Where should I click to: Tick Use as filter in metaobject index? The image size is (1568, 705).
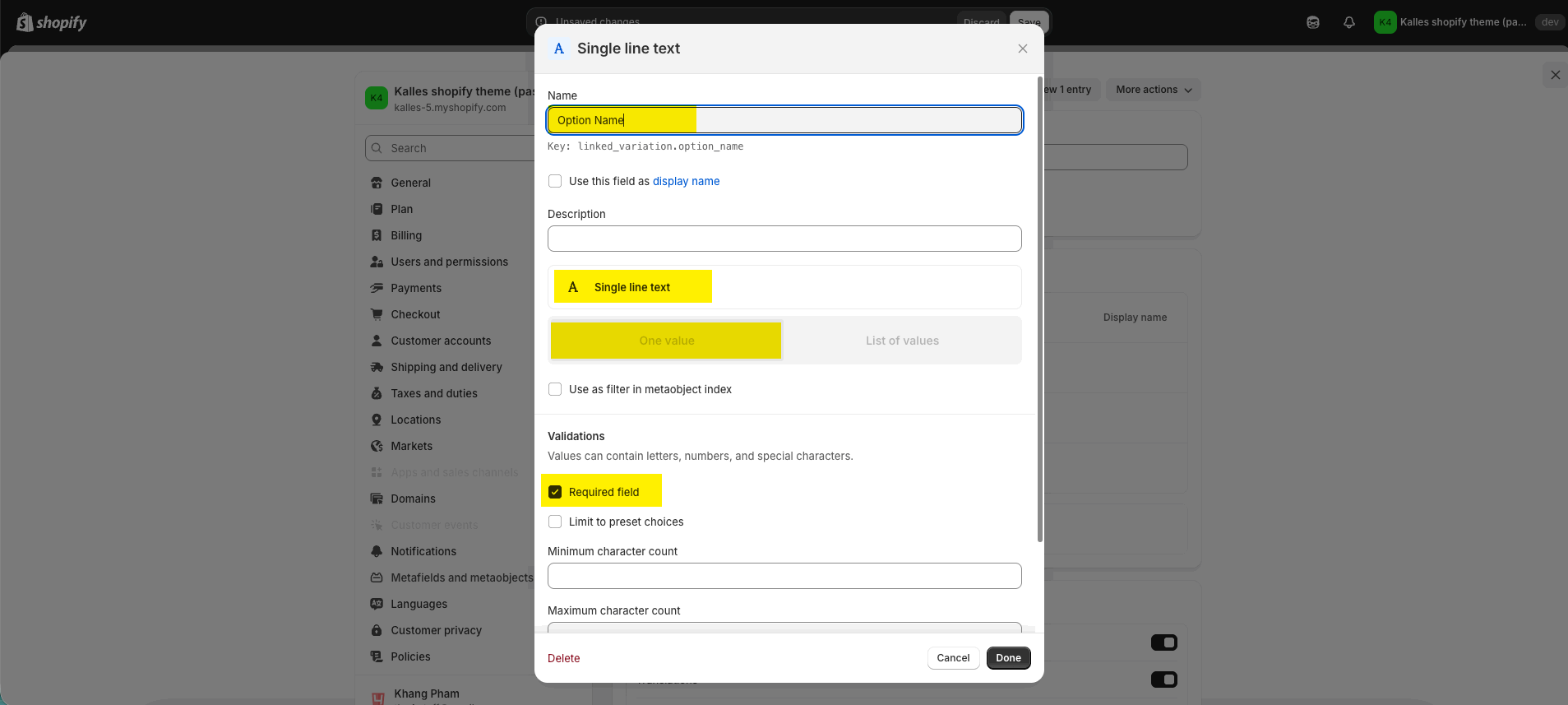[555, 389]
